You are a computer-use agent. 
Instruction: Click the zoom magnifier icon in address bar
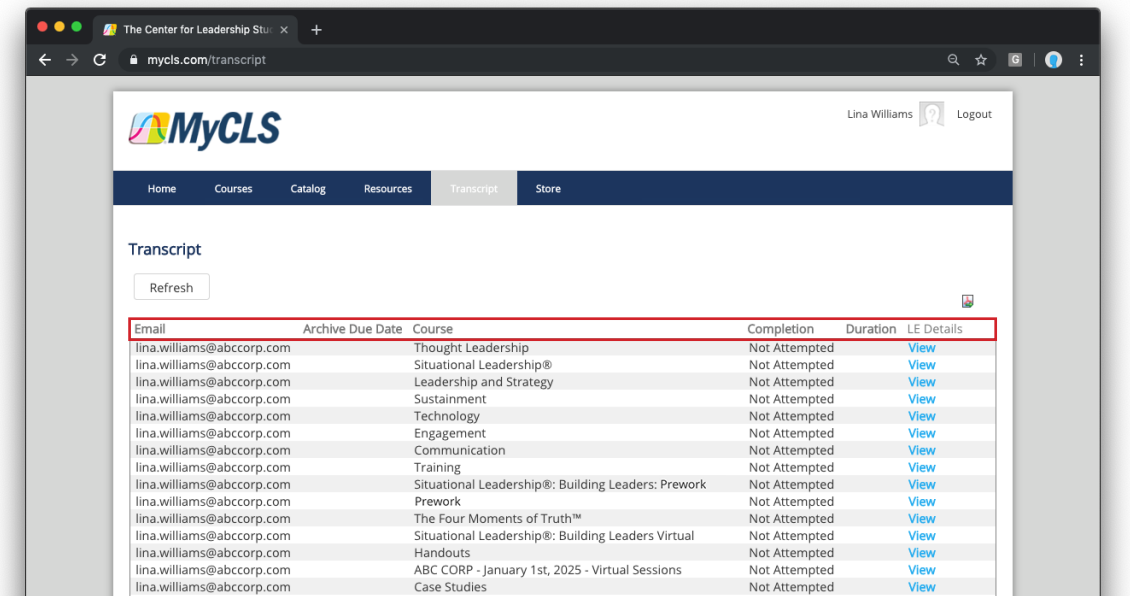pos(953,60)
